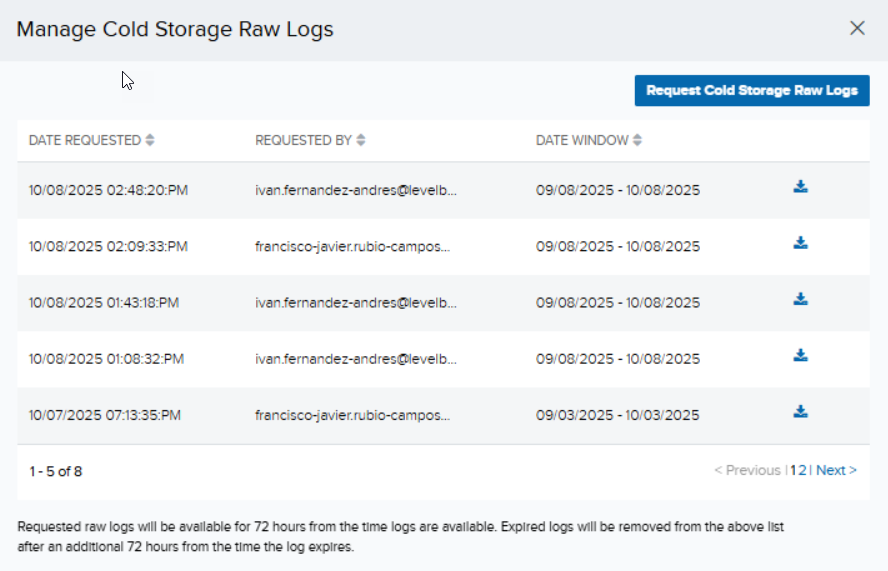Image resolution: width=888 pixels, height=571 pixels.
Task: Sort by Date Requested arrows icon
Action: [150, 141]
